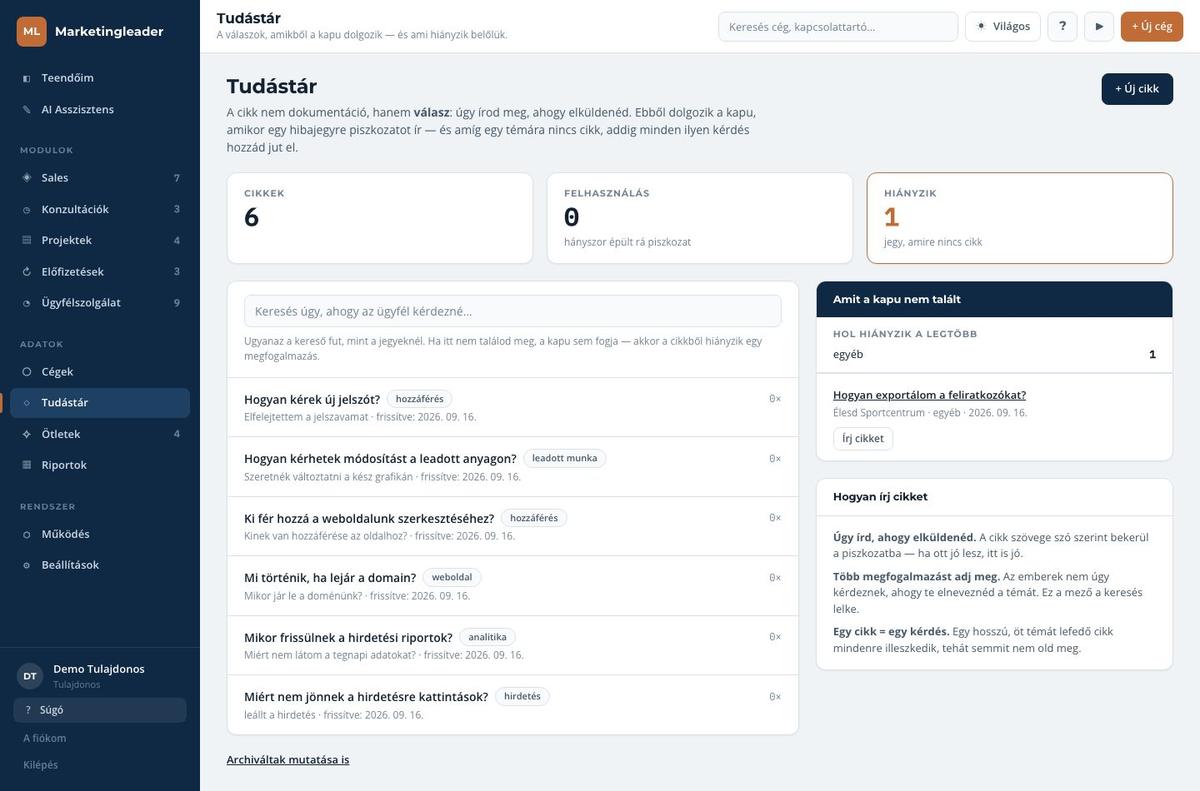Click the weboldal tag
This screenshot has height=791, width=1200.
[x=452, y=578]
